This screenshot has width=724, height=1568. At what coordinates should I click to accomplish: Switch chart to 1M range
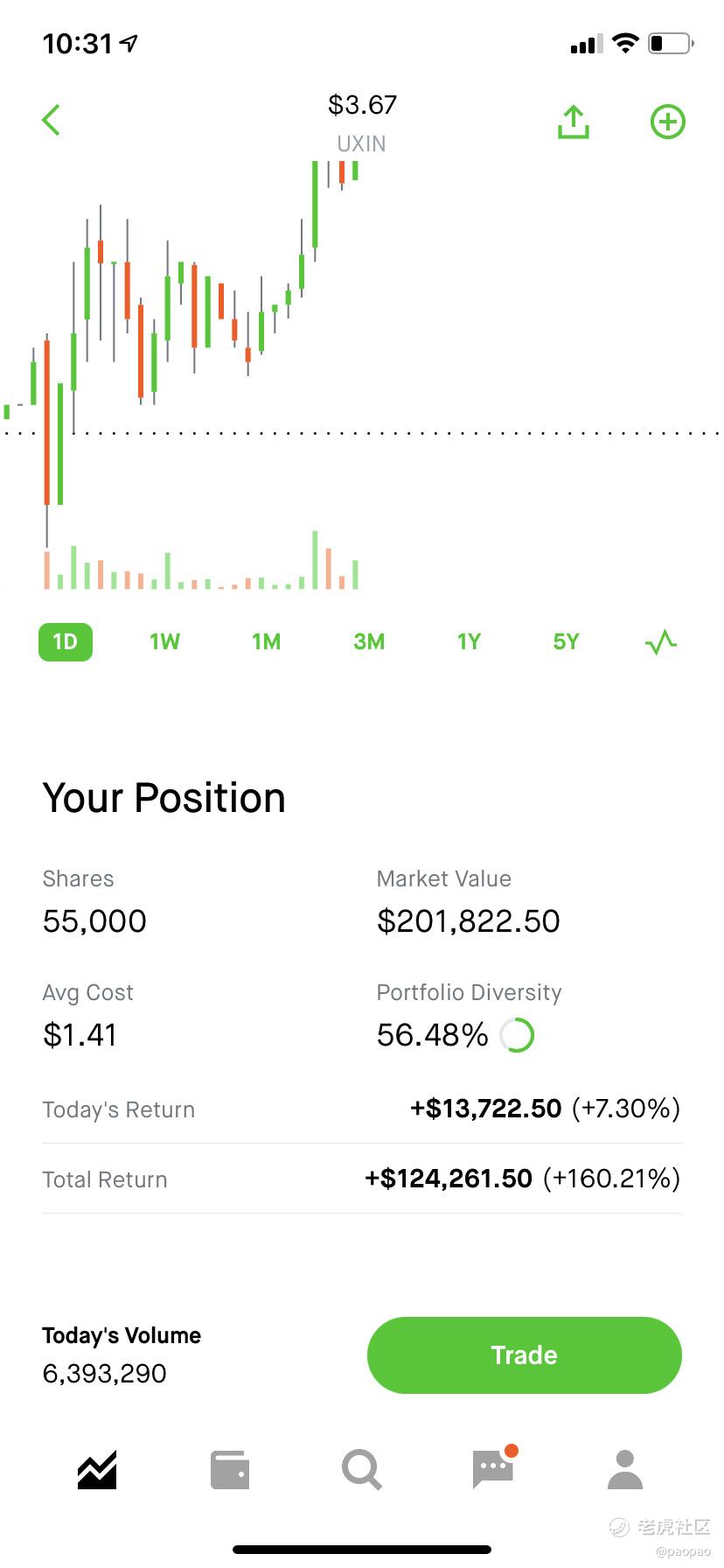pos(266,642)
